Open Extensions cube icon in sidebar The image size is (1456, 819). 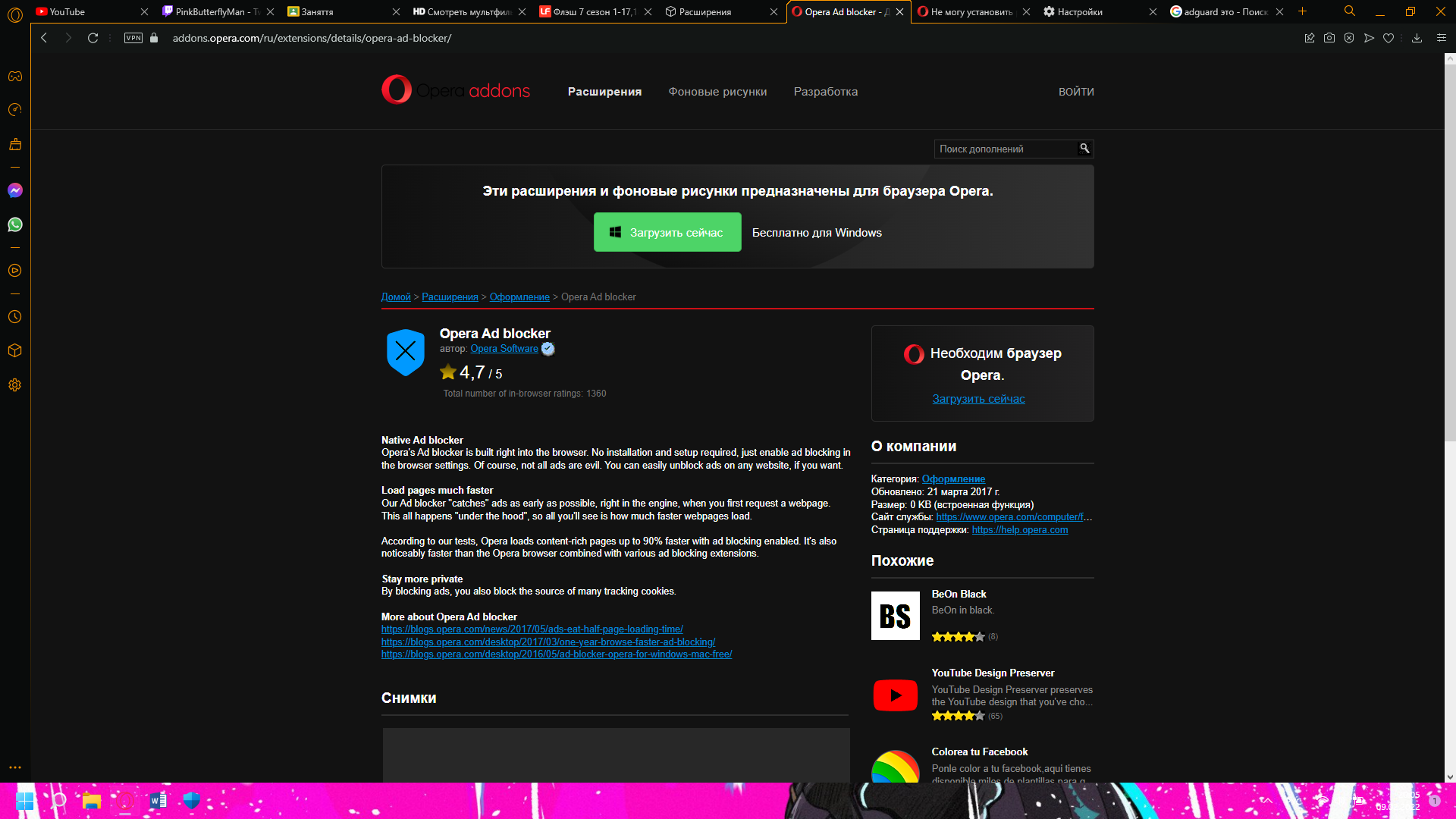click(15, 350)
